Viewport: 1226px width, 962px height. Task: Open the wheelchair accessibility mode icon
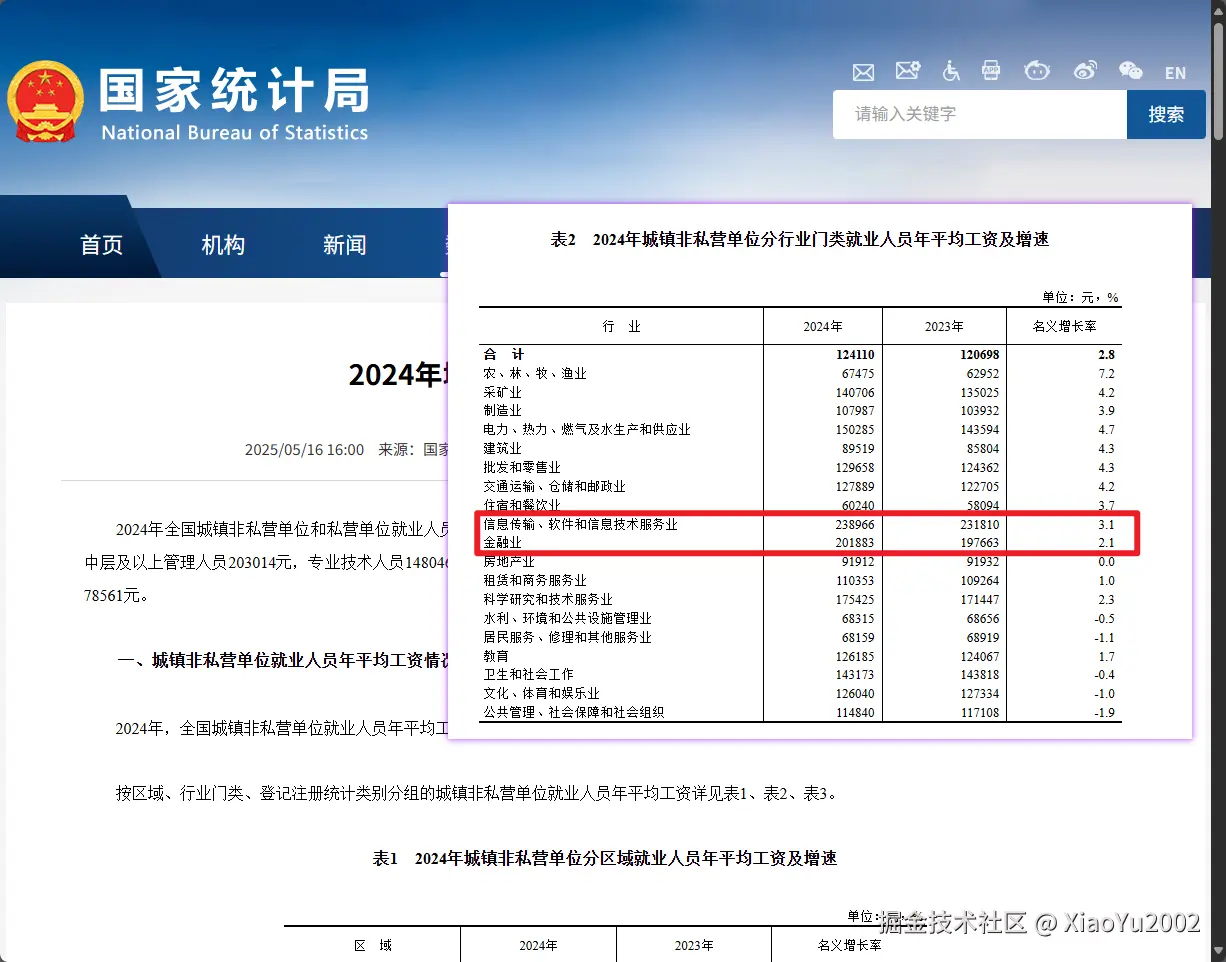pos(951,71)
